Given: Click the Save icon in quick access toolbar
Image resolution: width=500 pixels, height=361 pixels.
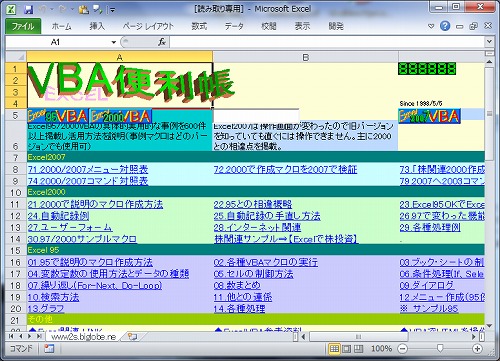Looking at the screenshot, I should [29, 9].
